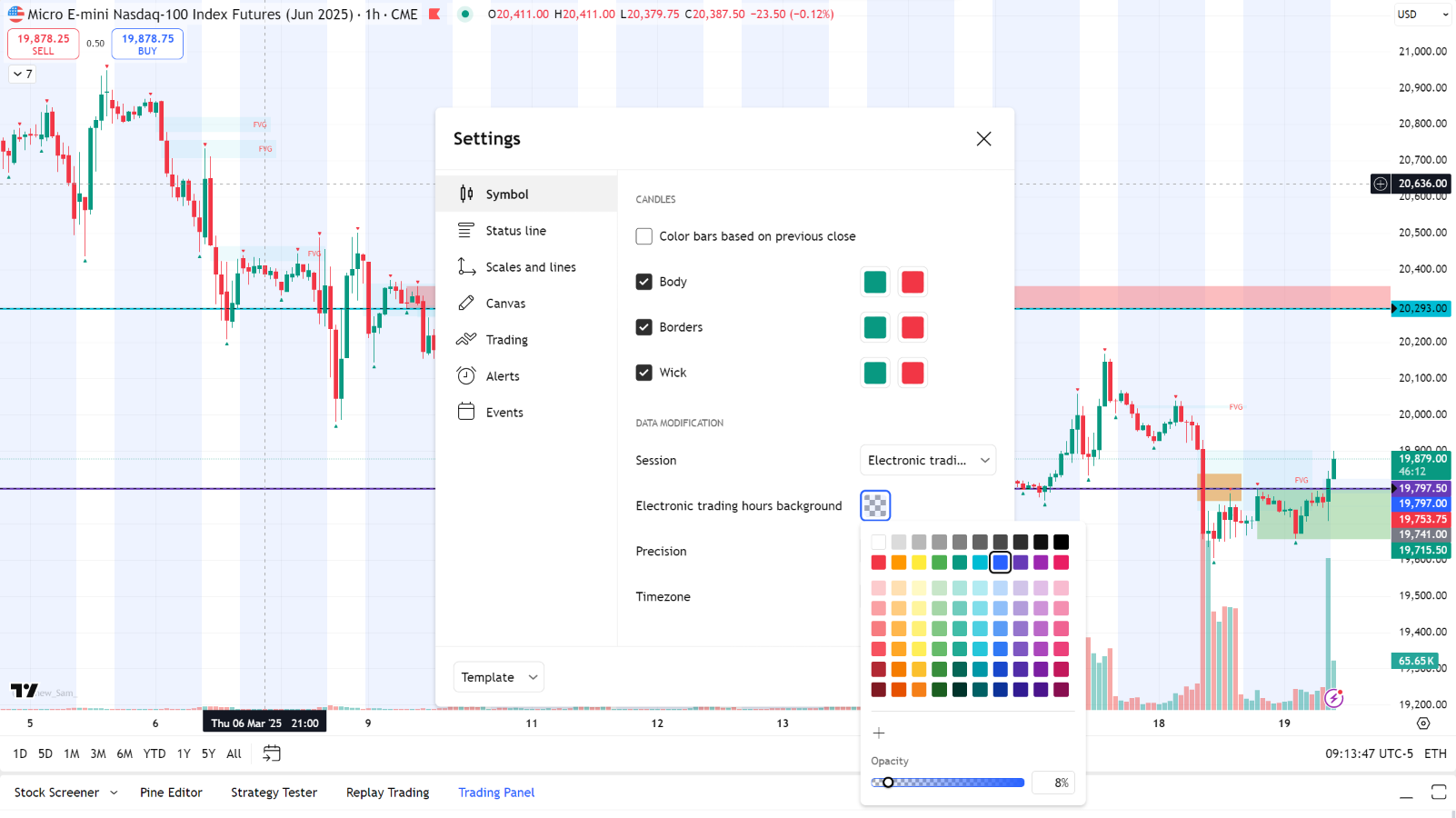Click the lightning quick-trade icon near volume bars
Image resolution: width=1456 pixels, height=818 pixels.
(1333, 699)
